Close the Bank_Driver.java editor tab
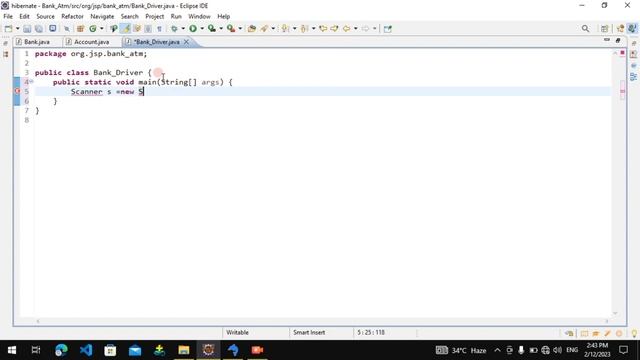Screen dimensions: 640x360 186,42
